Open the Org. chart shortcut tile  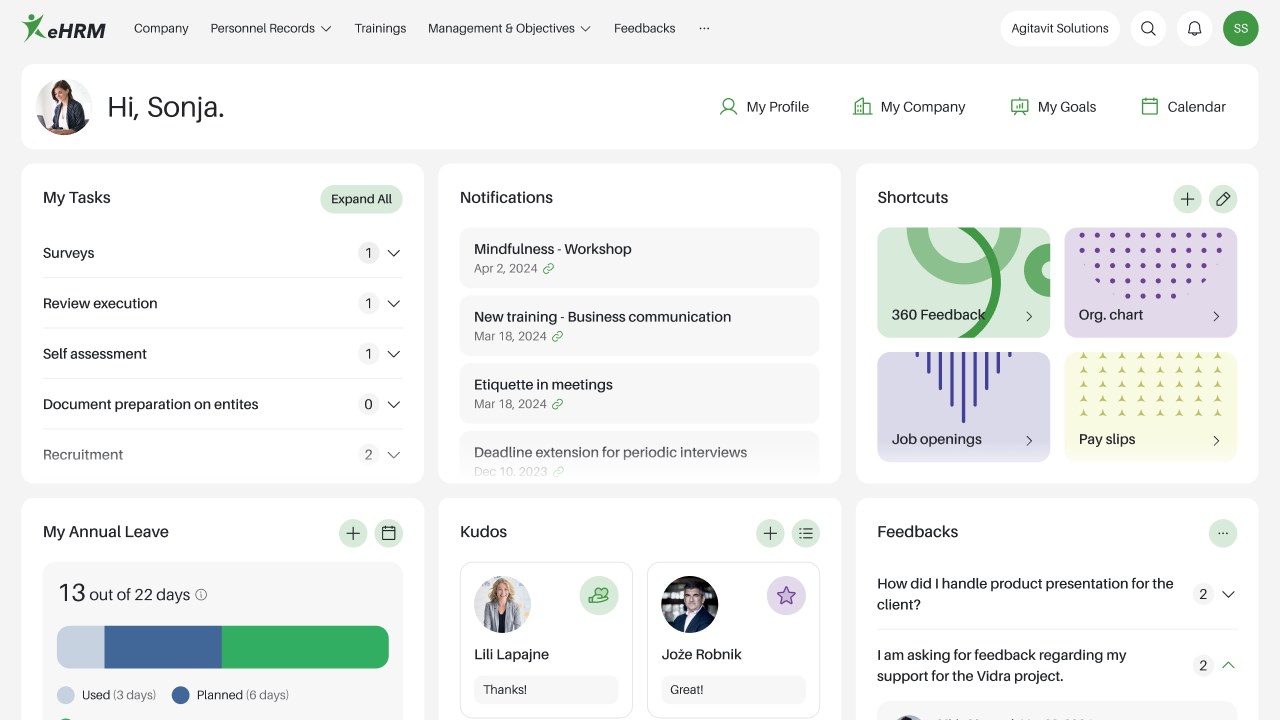pyautogui.click(x=1150, y=282)
